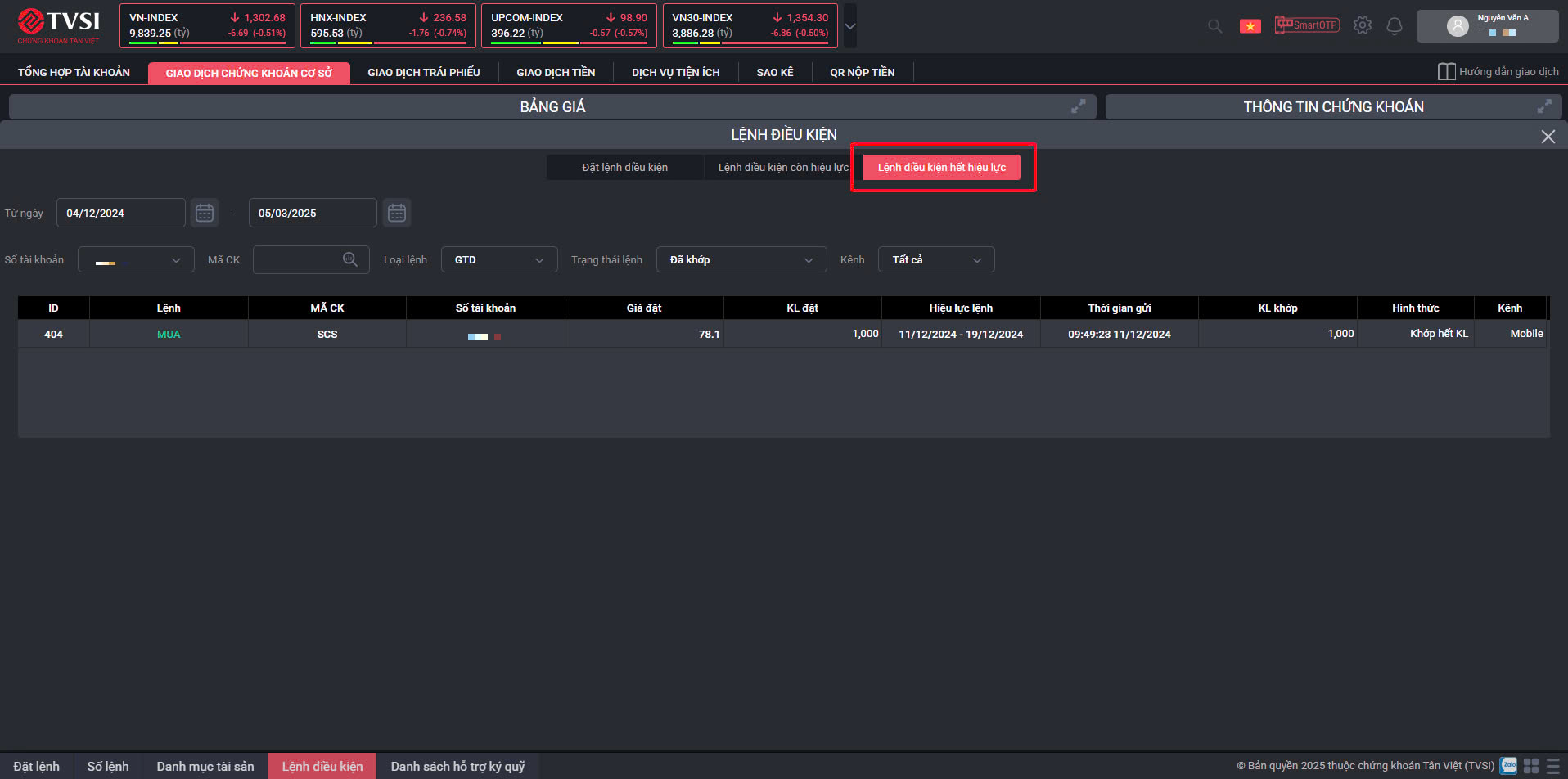Open settings gear icon

pyautogui.click(x=1362, y=25)
